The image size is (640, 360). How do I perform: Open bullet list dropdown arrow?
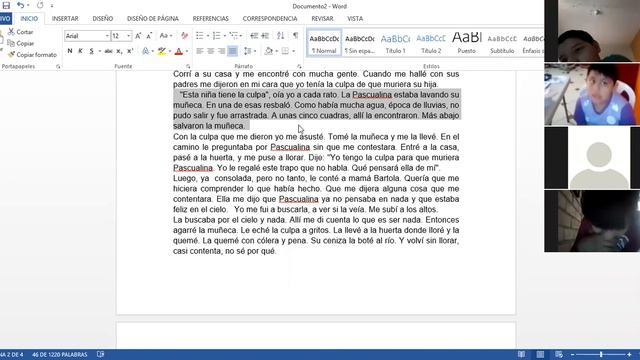coord(208,36)
